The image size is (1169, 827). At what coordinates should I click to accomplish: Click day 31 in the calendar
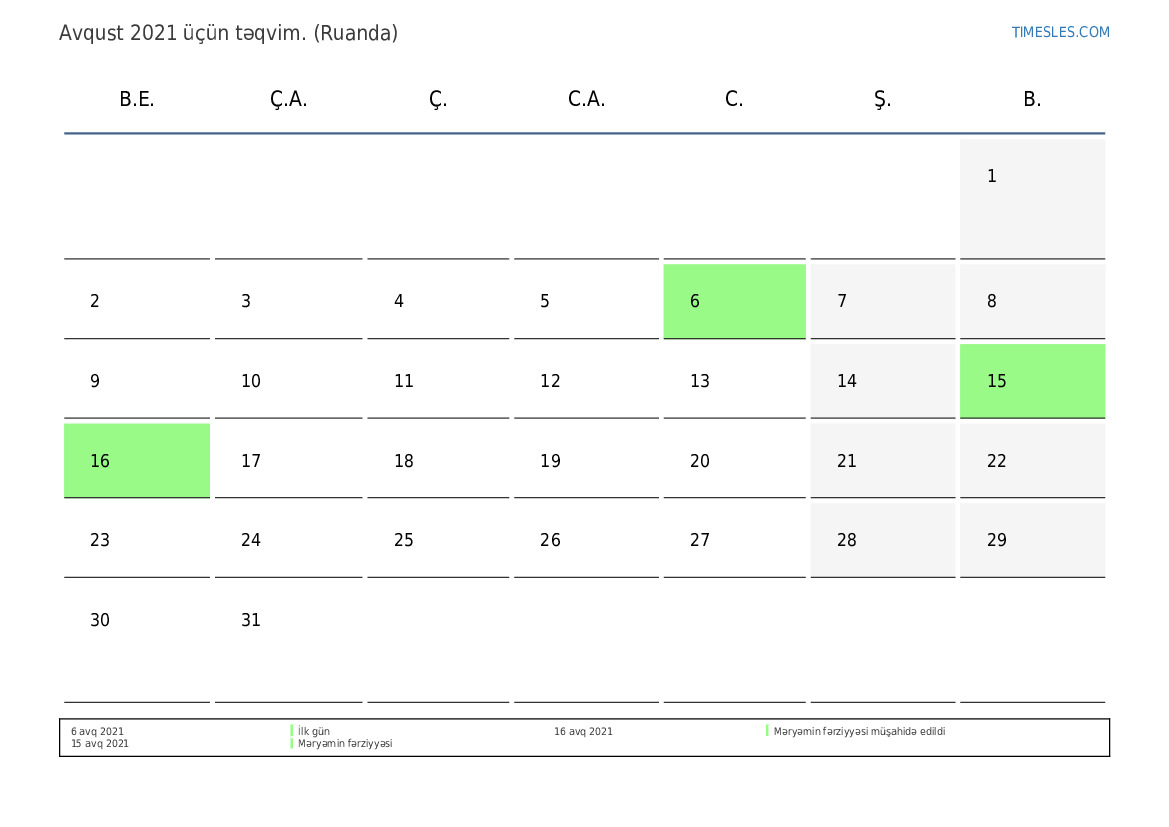pos(289,642)
